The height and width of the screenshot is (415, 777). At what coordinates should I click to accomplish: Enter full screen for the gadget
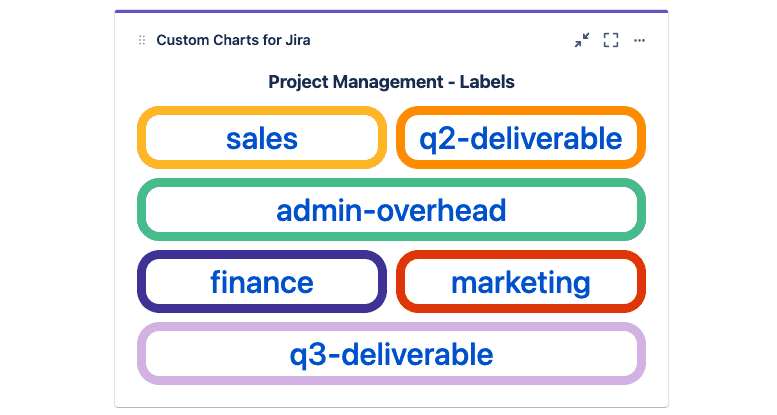coord(611,40)
